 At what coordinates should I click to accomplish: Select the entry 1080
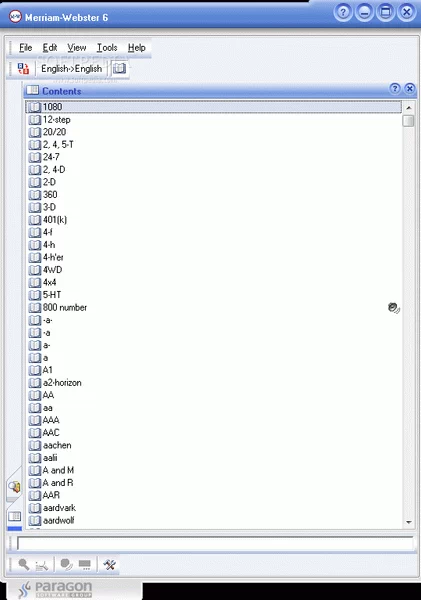[214, 107]
